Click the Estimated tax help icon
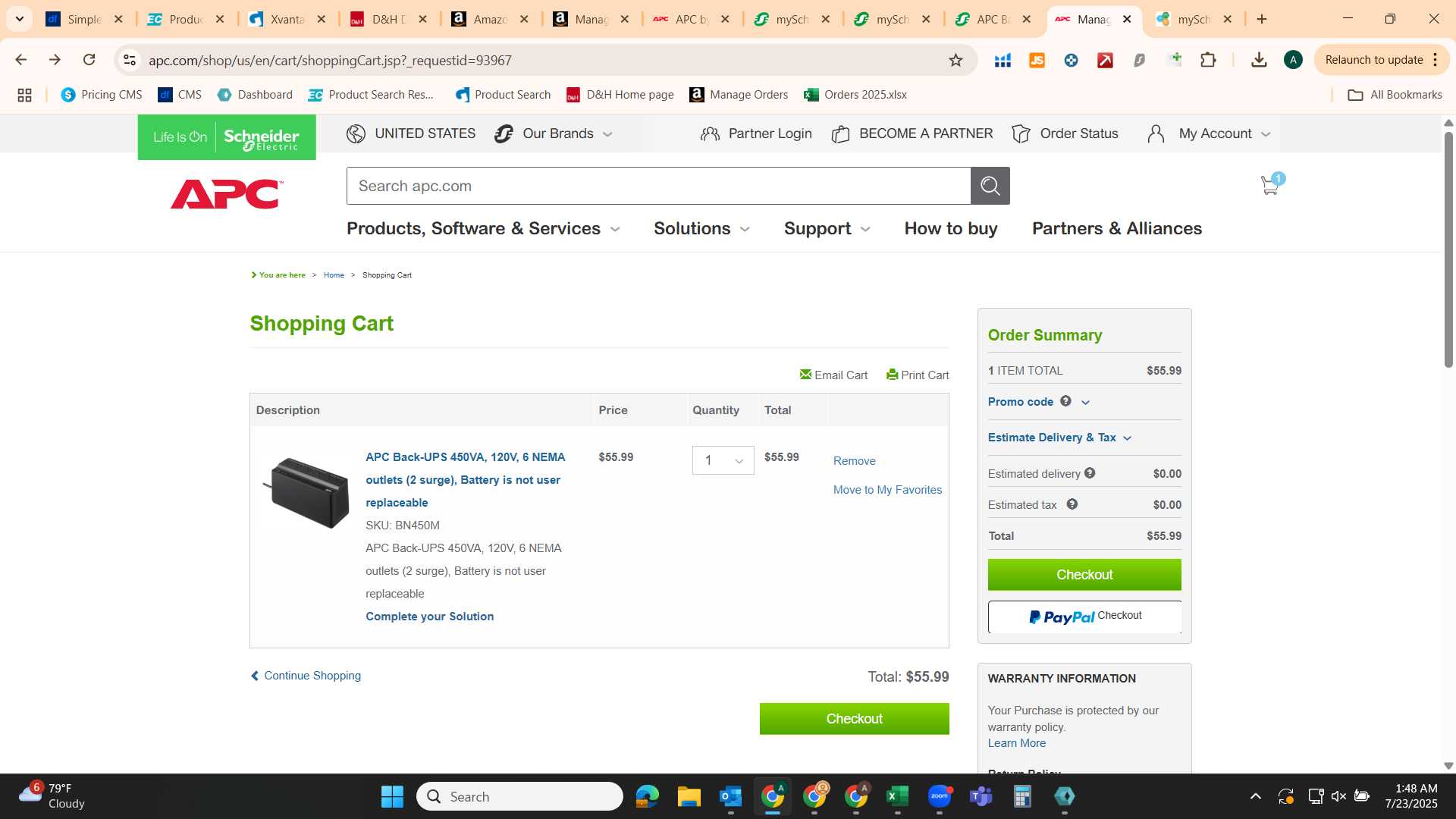 1072,504
